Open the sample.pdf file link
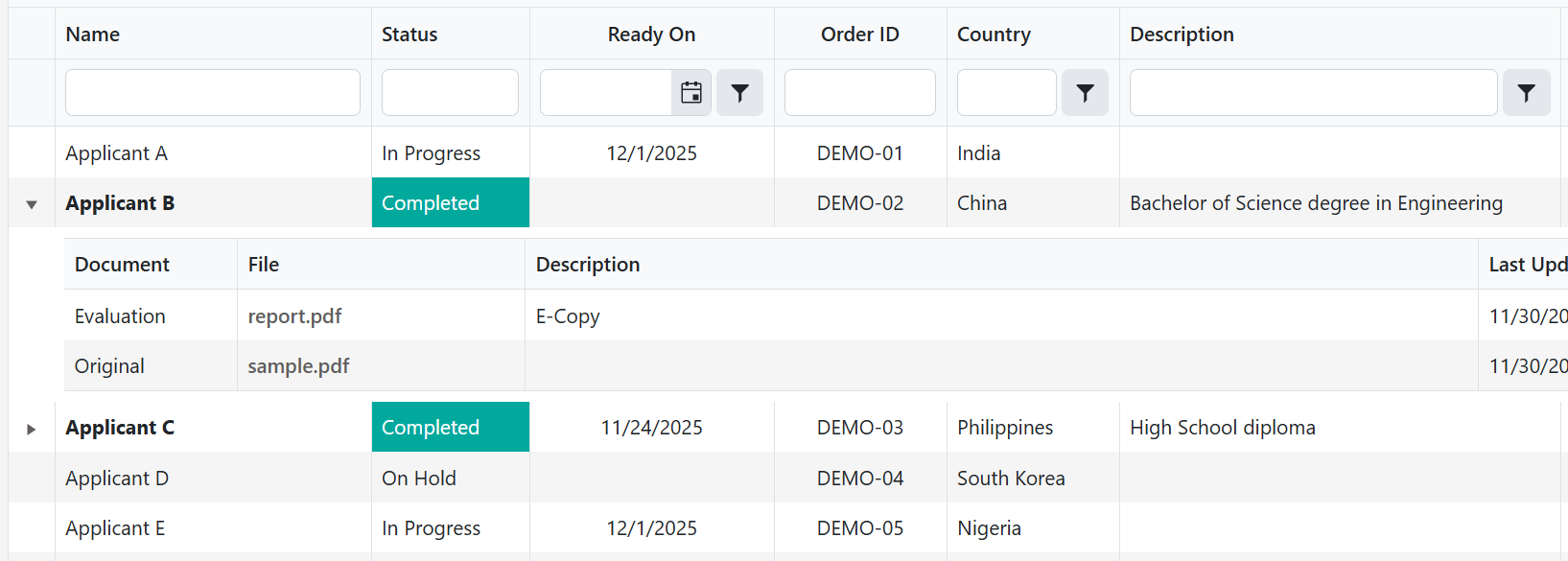The image size is (1568, 561). tap(298, 366)
